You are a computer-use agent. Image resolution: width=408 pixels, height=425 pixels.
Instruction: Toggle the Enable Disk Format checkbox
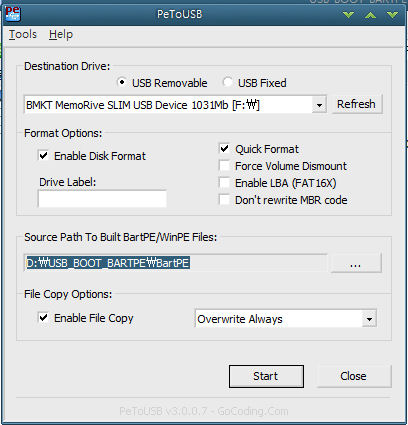[44, 156]
